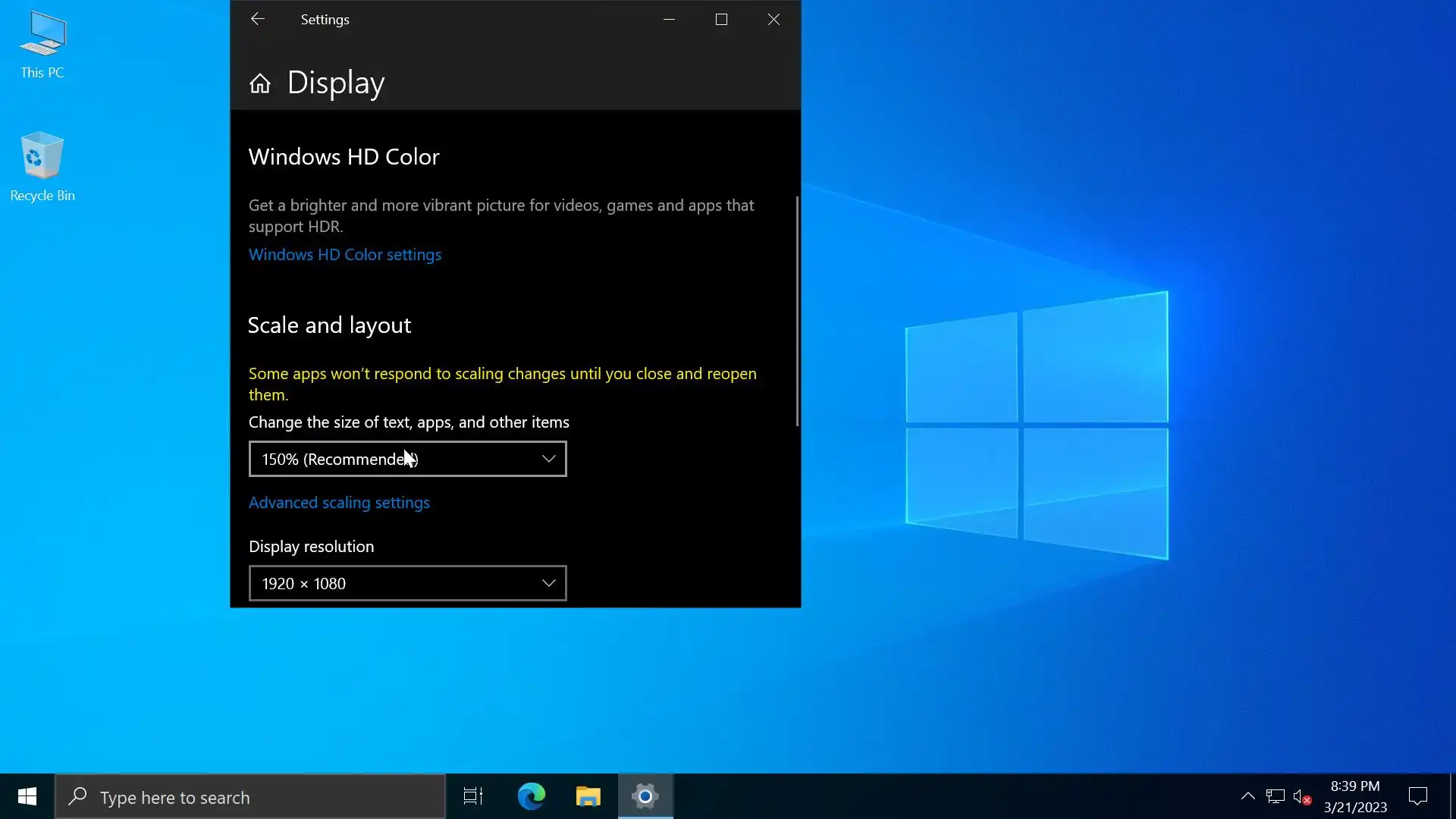Open the 1920 × 1080 resolution dropdown
This screenshot has height=819, width=1456.
[x=407, y=583]
